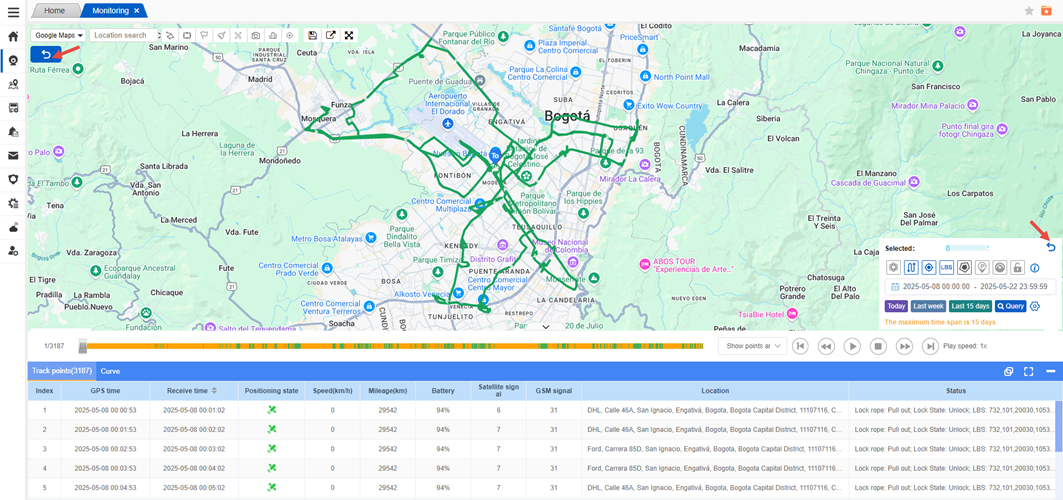1063x500 pixels.
Task: Click the camera screenshot icon in map toolbar
Action: pos(256,35)
